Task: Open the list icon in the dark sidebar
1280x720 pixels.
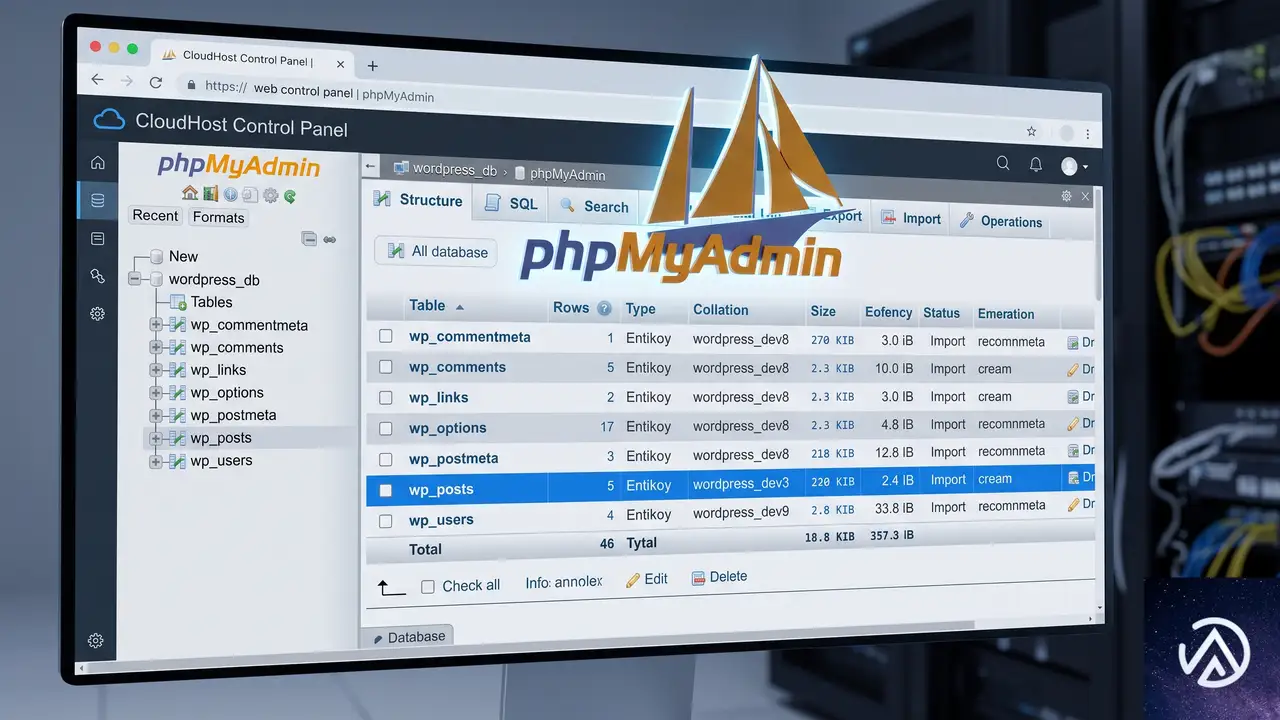Action: (97, 239)
